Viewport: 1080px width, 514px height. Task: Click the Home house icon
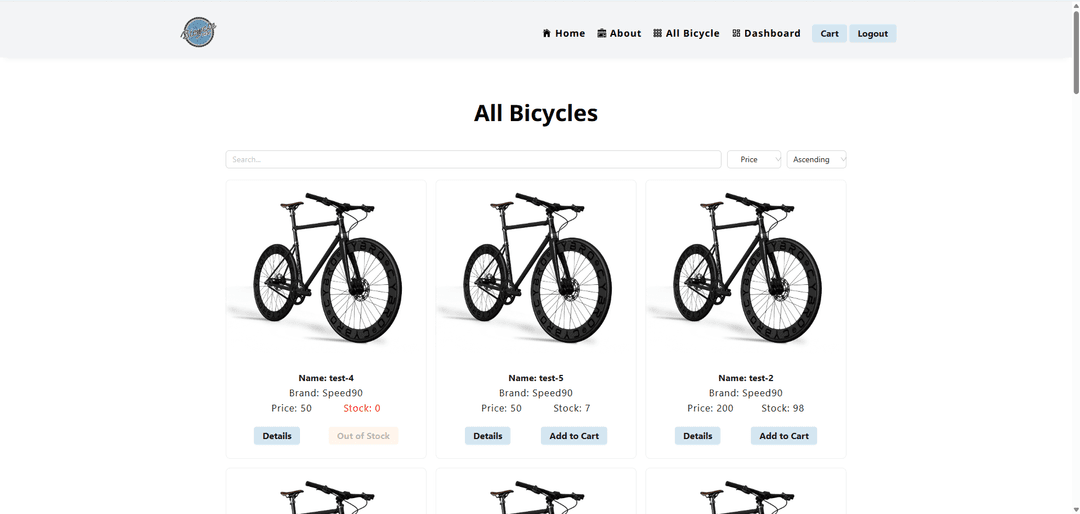547,33
